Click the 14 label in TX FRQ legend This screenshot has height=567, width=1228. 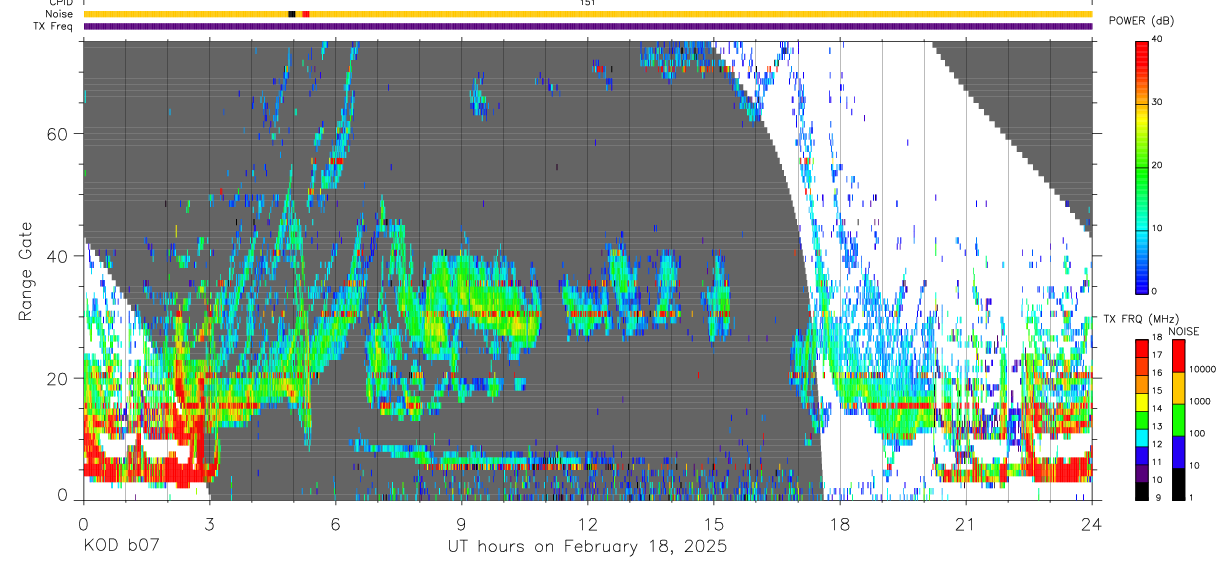[1158, 408]
